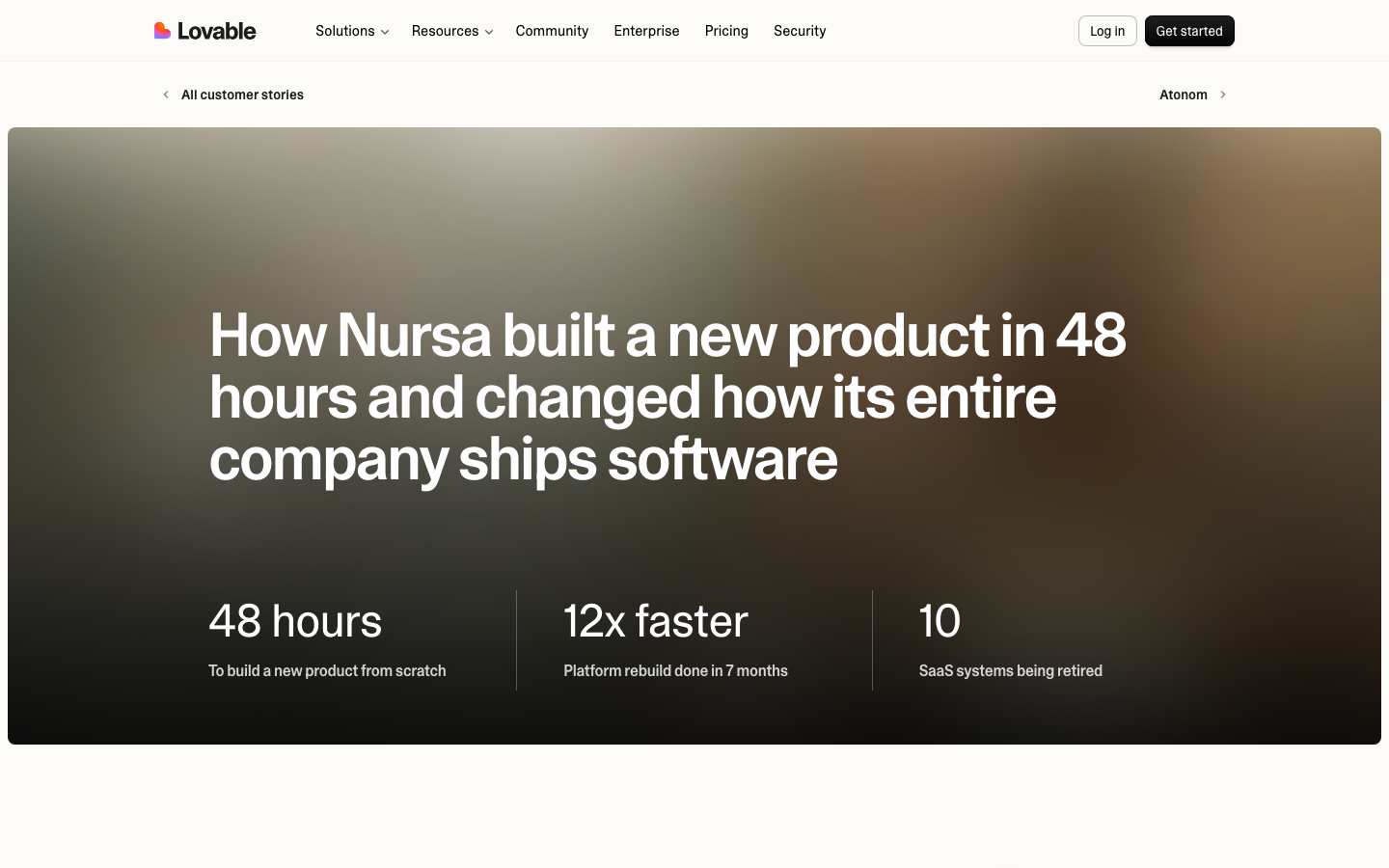Click the back chevron beside All customer stories
This screenshot has height=868, width=1389.
(166, 95)
